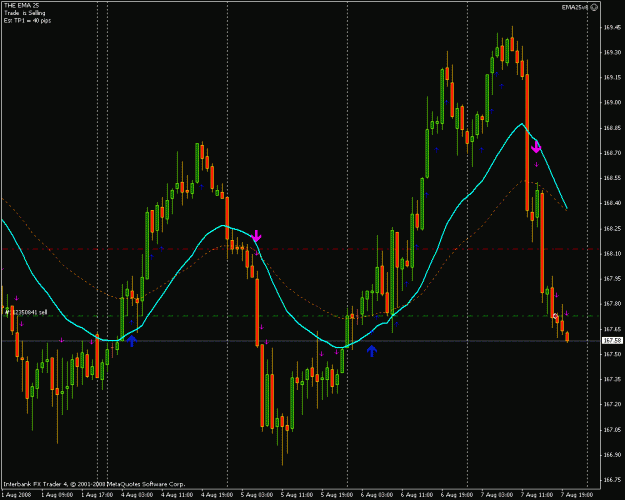
Task: Click the 169.45 price scale label
Action: 613,27
